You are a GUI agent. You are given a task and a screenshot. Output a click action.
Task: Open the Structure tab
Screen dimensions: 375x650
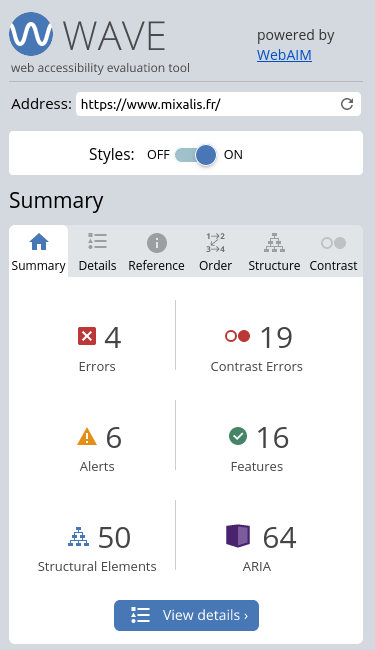[x=274, y=251]
